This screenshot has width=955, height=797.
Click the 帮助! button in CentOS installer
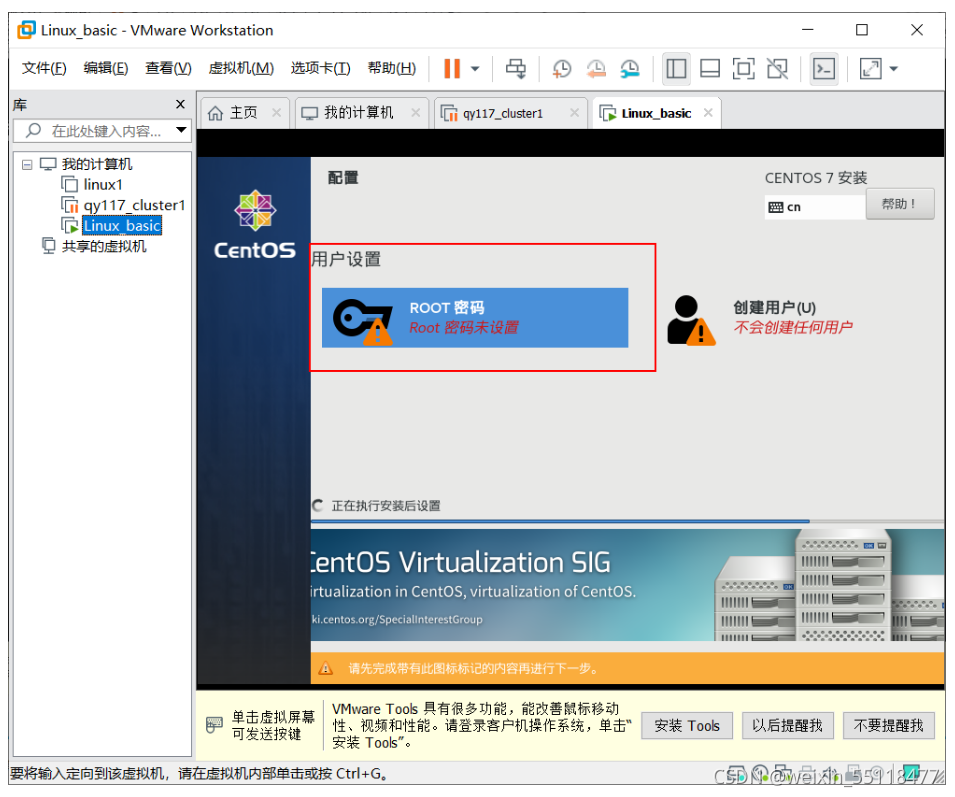[x=900, y=204]
